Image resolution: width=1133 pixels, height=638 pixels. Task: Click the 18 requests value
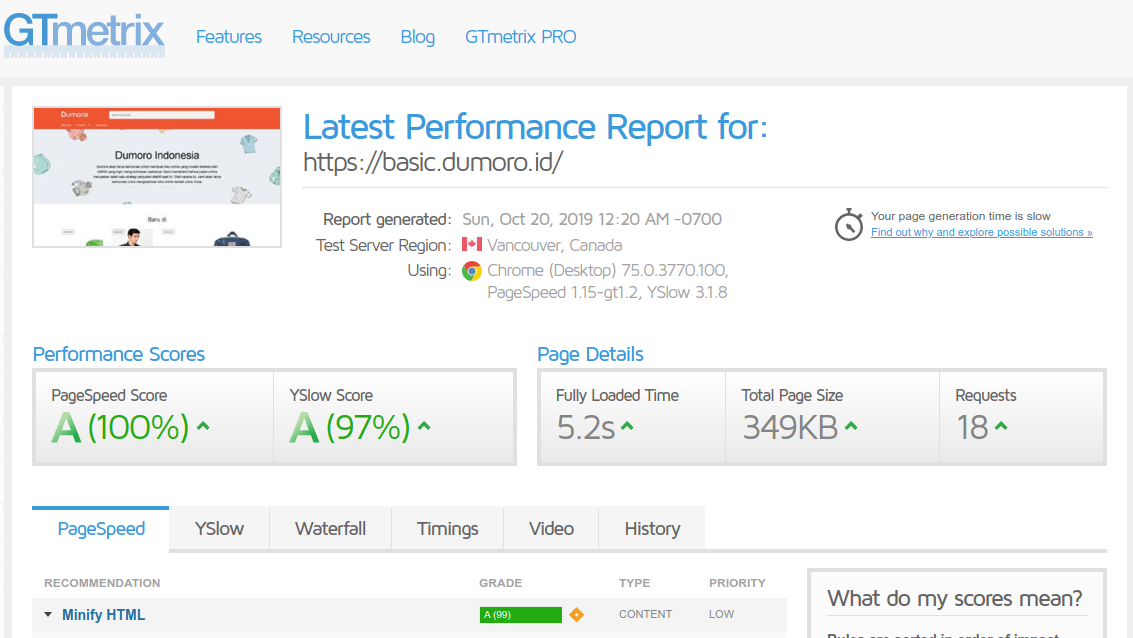coord(973,427)
